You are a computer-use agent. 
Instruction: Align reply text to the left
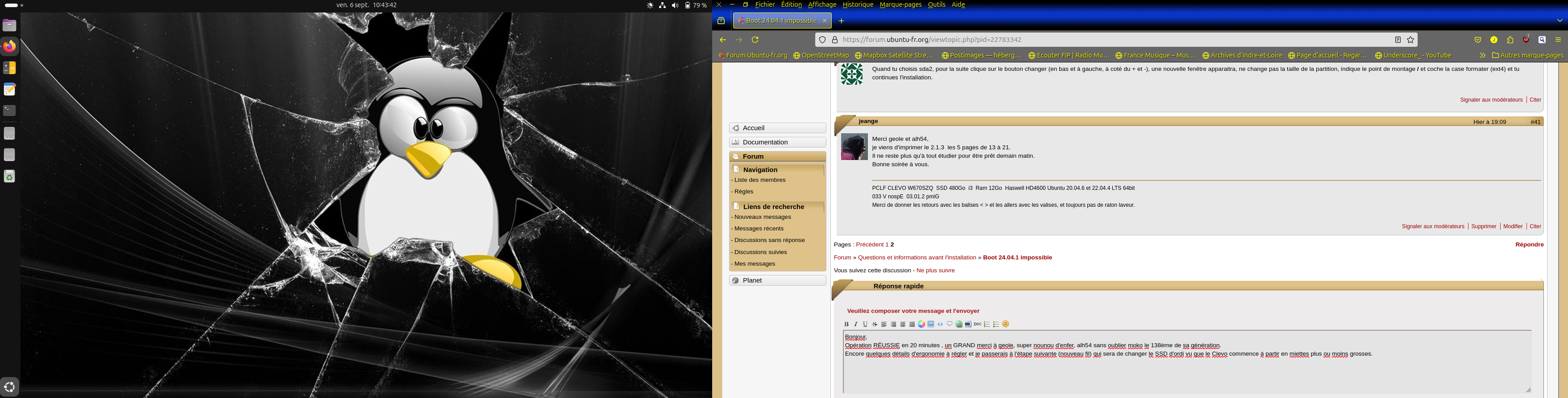pyautogui.click(x=884, y=324)
